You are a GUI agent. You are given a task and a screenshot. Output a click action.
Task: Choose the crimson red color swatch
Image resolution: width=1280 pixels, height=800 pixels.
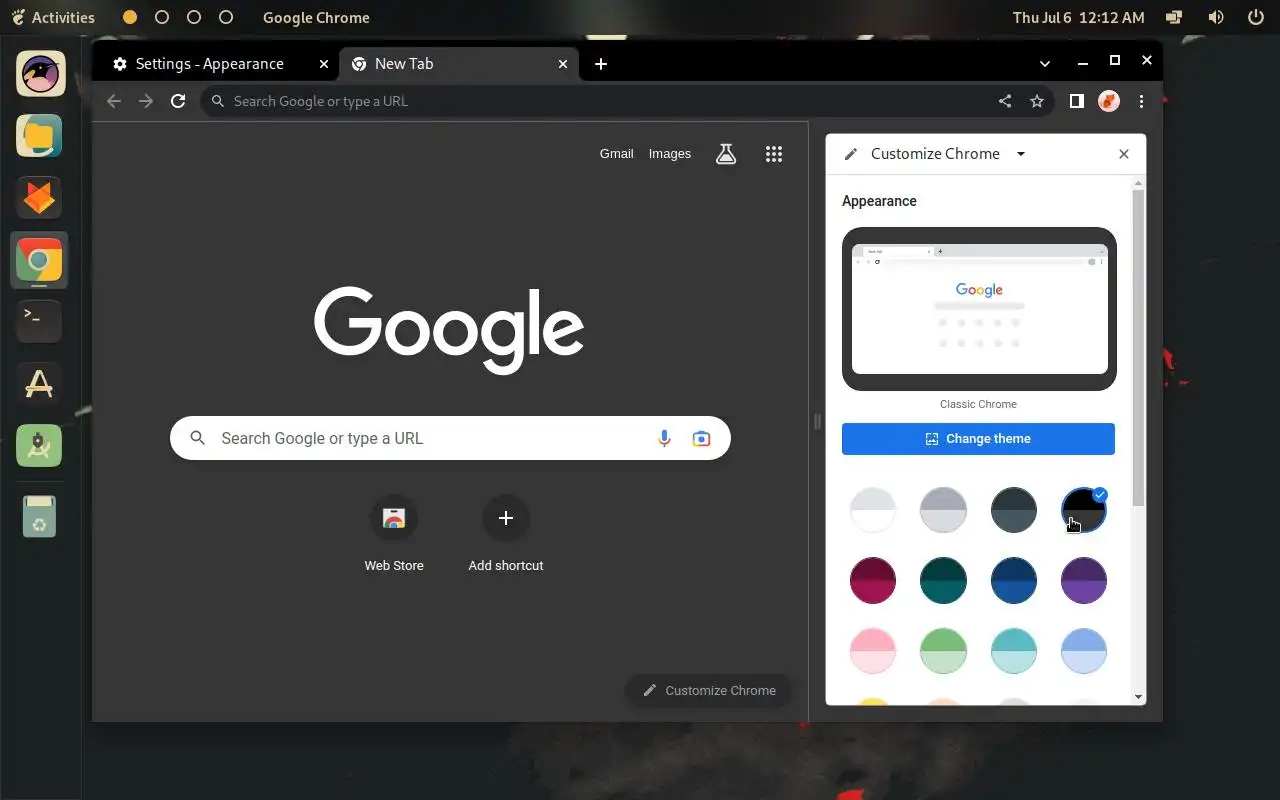coord(873,581)
